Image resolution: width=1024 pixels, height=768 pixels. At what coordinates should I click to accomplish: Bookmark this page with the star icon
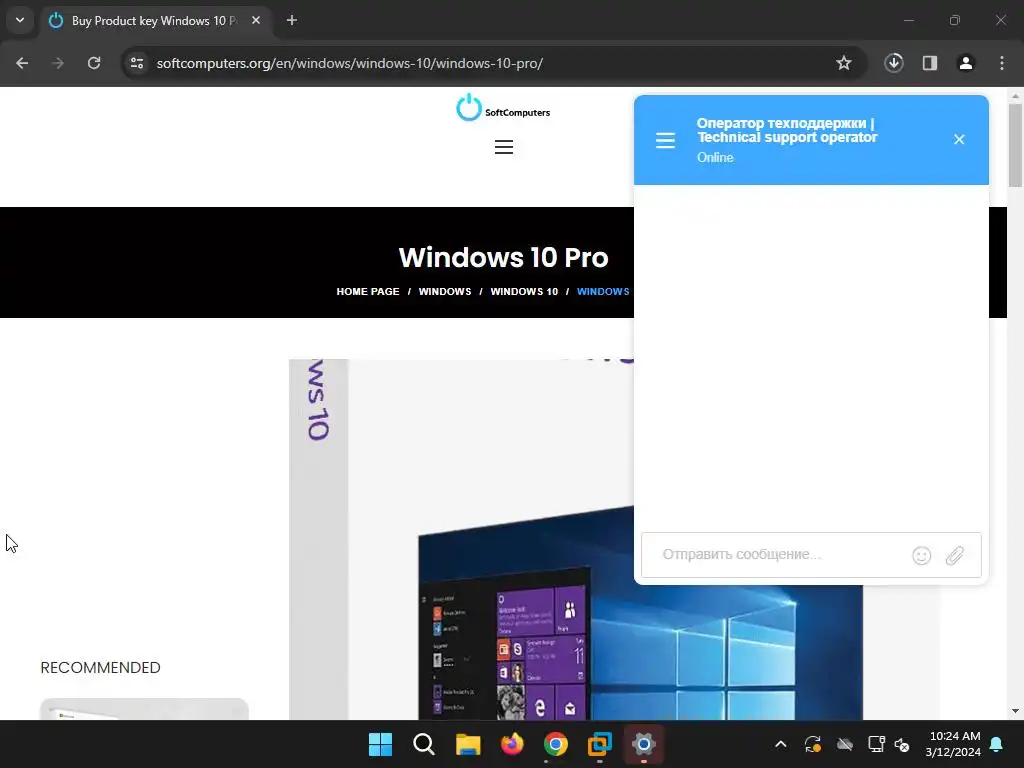pyautogui.click(x=844, y=63)
